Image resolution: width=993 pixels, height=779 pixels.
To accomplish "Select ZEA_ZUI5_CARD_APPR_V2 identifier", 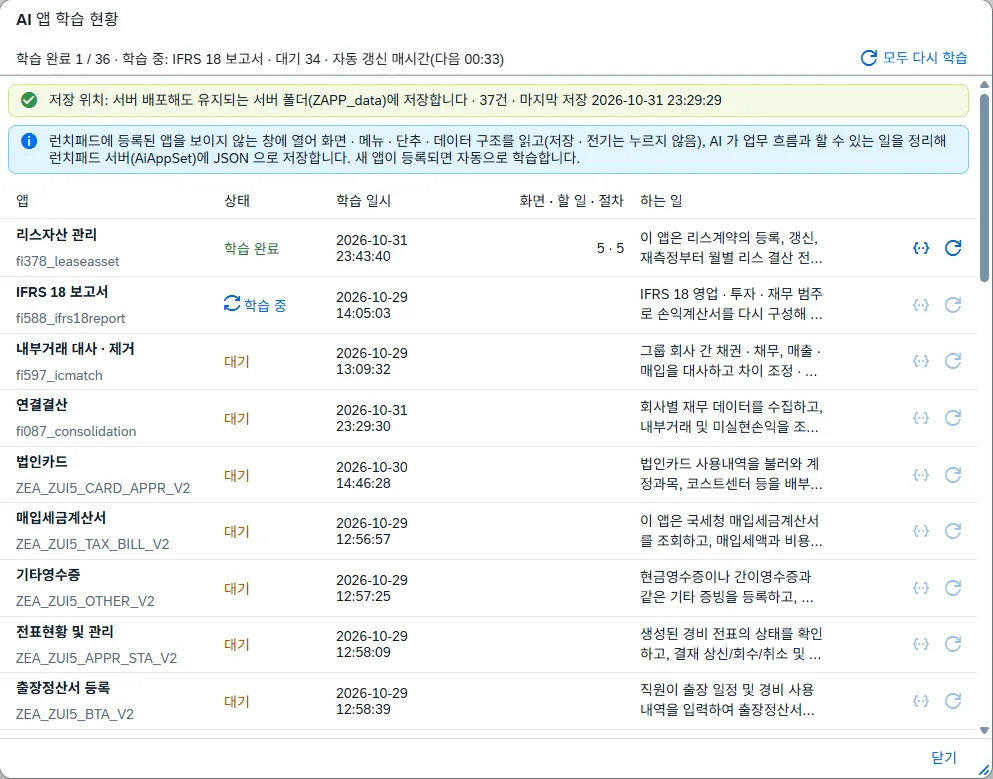I will pos(103,488).
